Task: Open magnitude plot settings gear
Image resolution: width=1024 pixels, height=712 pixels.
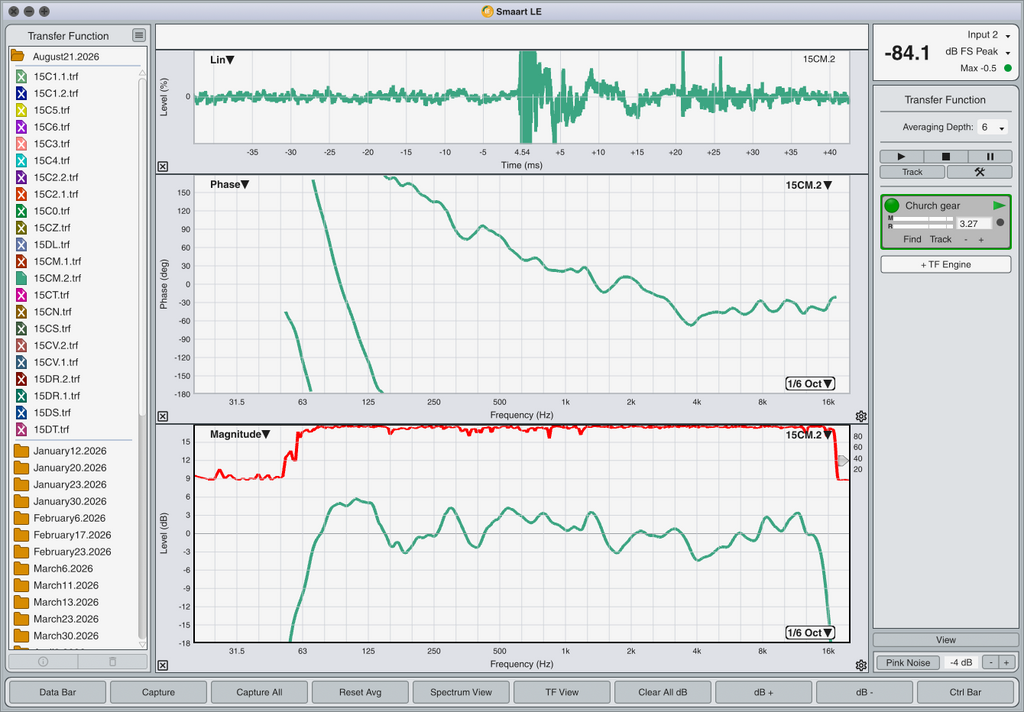Action: [x=861, y=665]
